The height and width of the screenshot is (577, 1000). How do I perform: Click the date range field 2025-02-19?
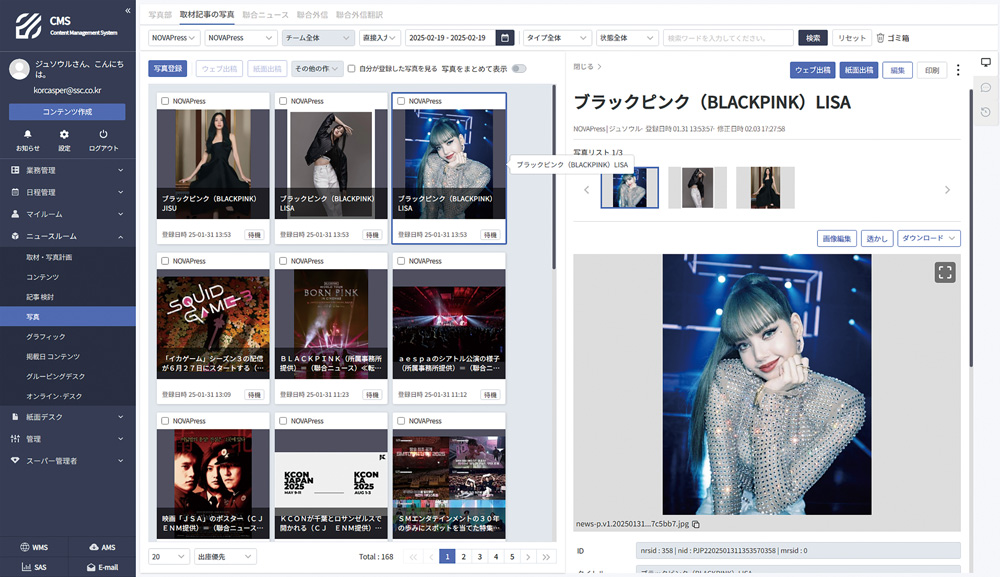(450, 38)
